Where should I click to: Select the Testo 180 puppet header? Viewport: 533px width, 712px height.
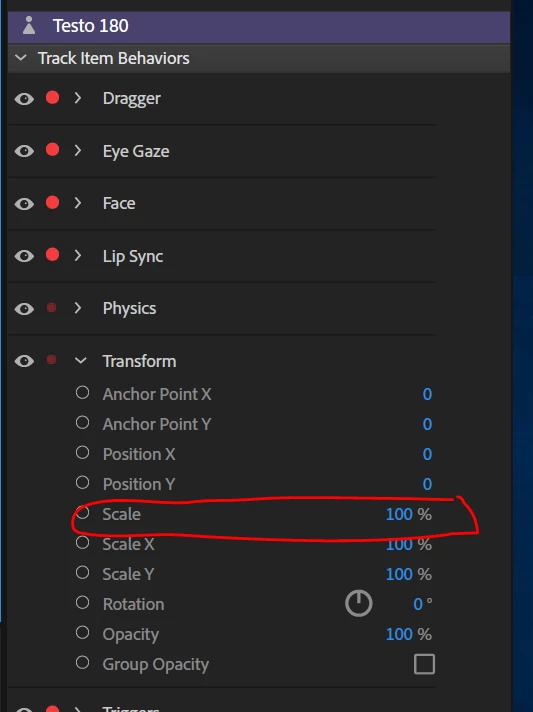pos(259,26)
